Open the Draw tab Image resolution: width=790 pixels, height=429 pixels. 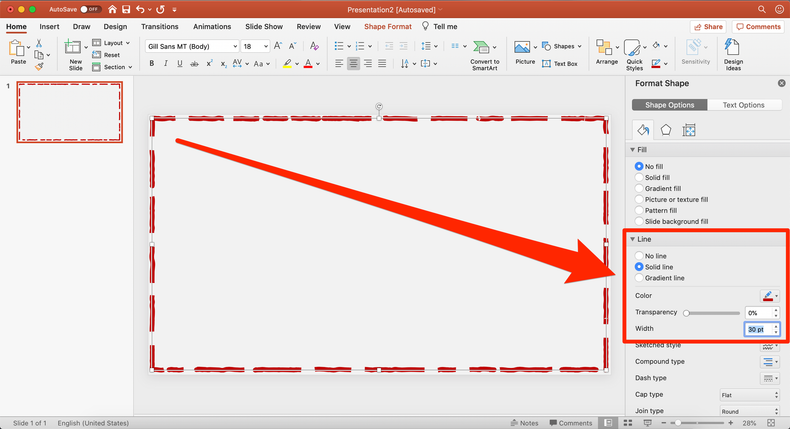81,27
